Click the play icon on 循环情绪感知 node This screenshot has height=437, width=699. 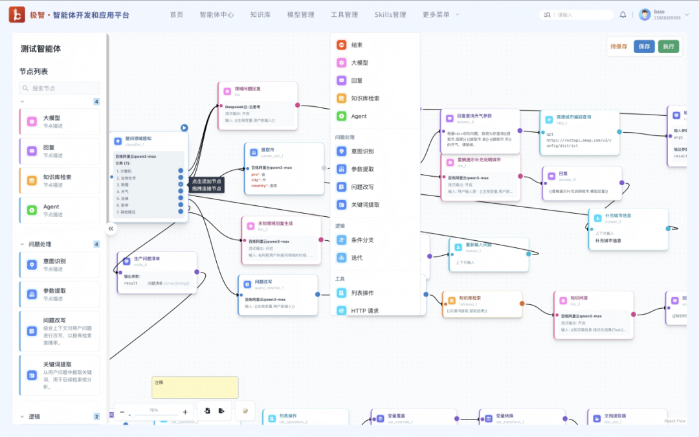[184, 128]
